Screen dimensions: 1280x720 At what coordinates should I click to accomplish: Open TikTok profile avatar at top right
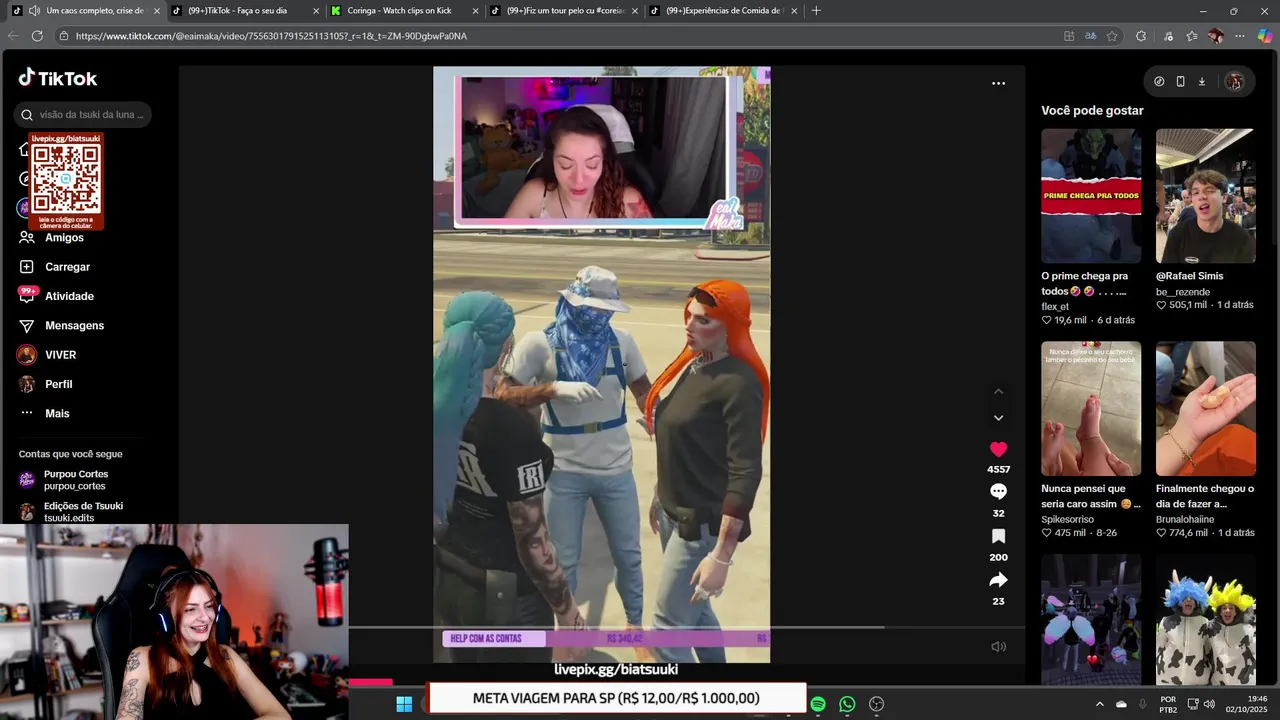(1234, 82)
